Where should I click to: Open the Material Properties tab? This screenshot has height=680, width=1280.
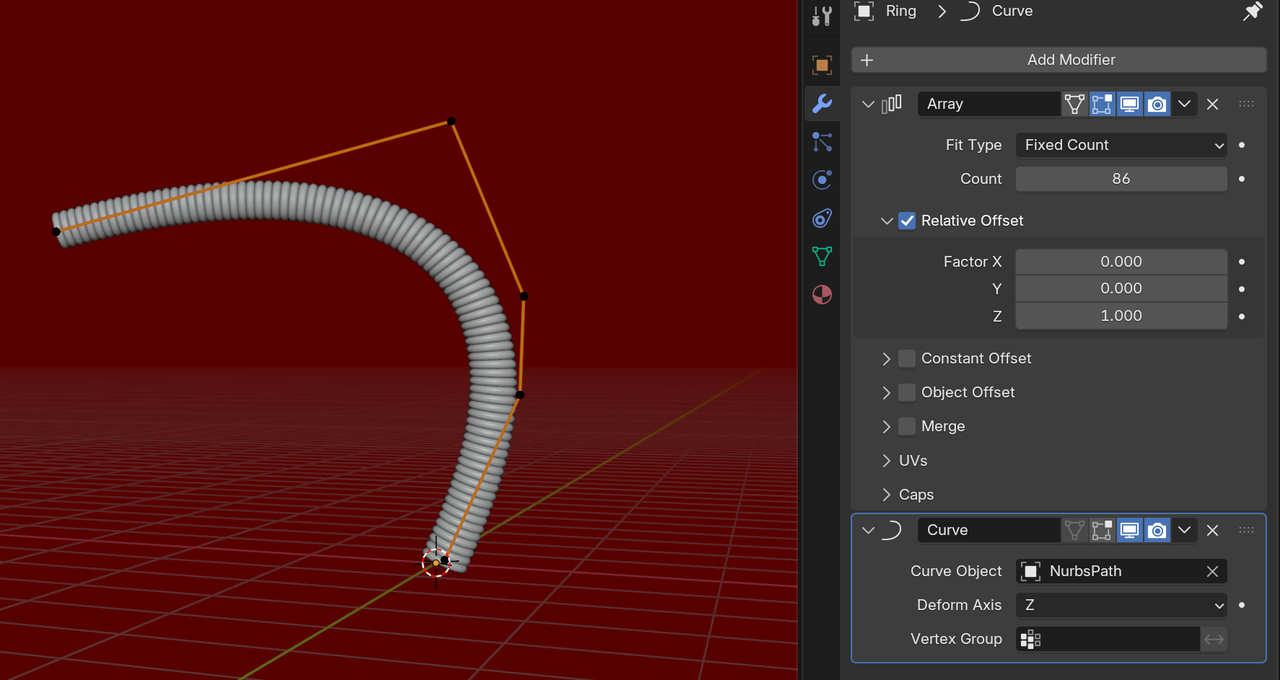pos(822,294)
